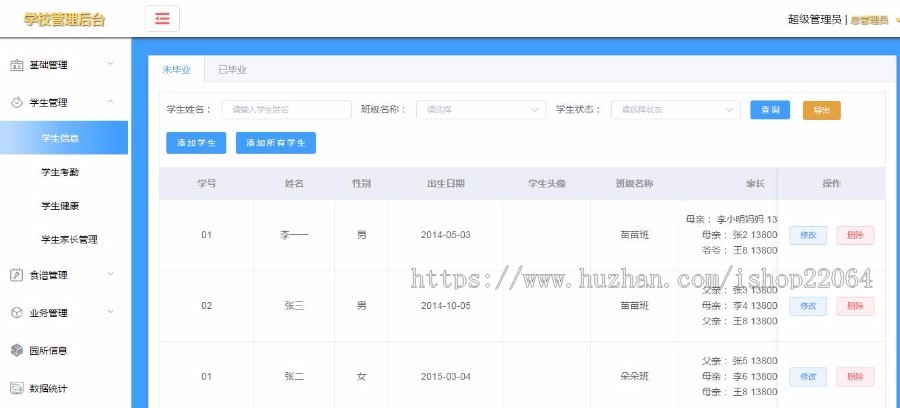Click the 超级管理员 label

click(x=814, y=20)
